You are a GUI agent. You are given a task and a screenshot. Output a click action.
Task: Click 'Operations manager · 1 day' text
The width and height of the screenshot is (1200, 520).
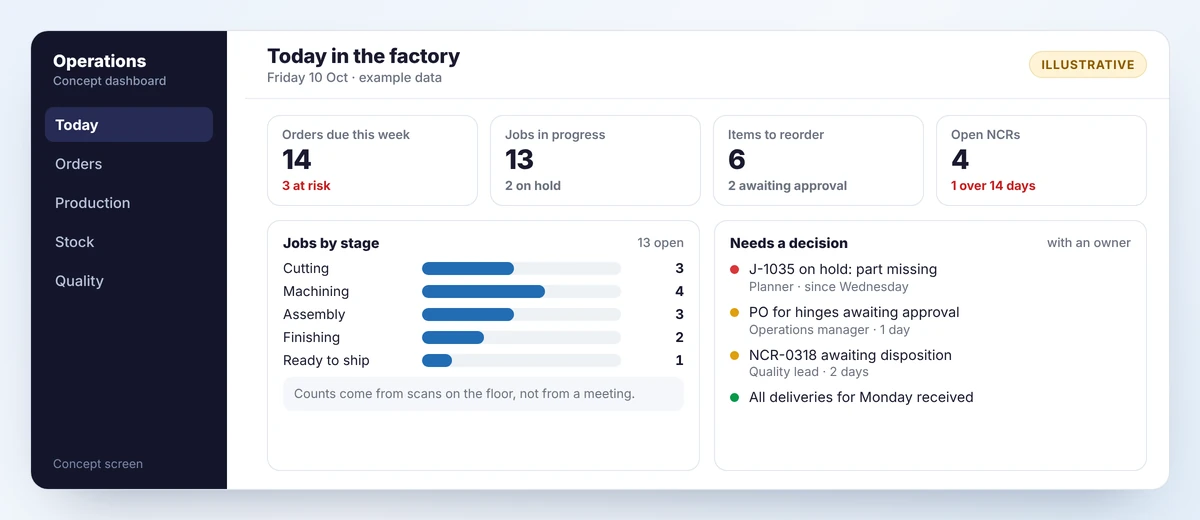tap(829, 330)
